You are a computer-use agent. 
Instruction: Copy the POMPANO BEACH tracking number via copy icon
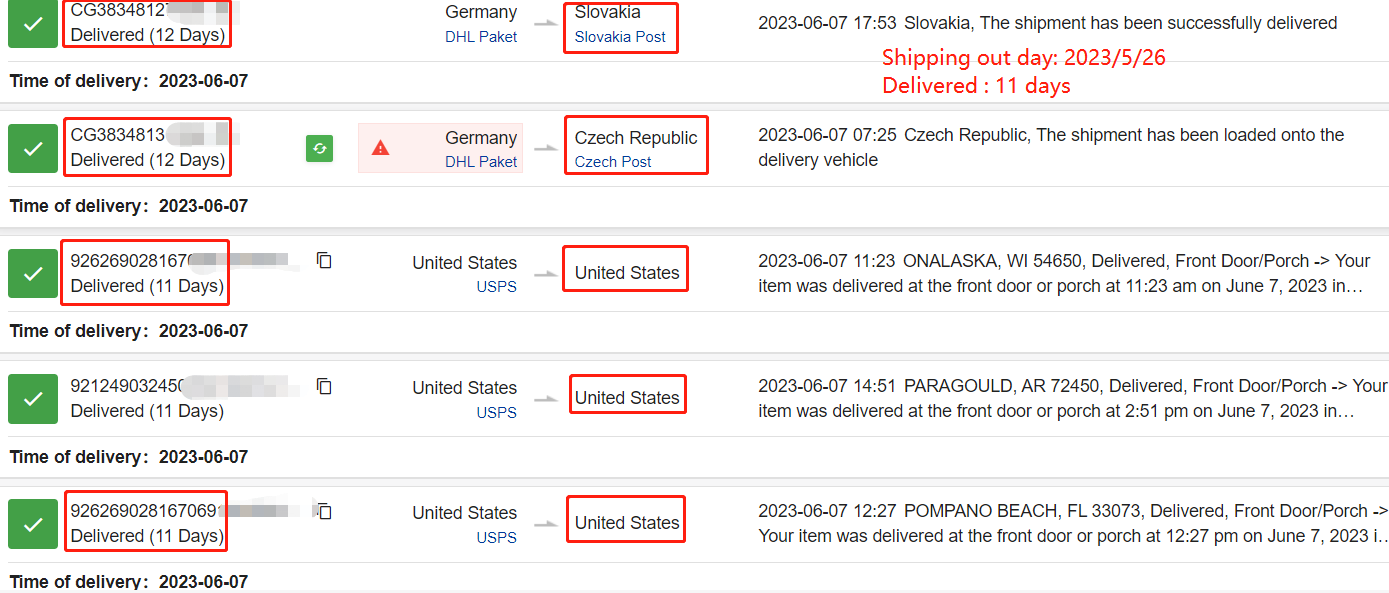click(324, 511)
